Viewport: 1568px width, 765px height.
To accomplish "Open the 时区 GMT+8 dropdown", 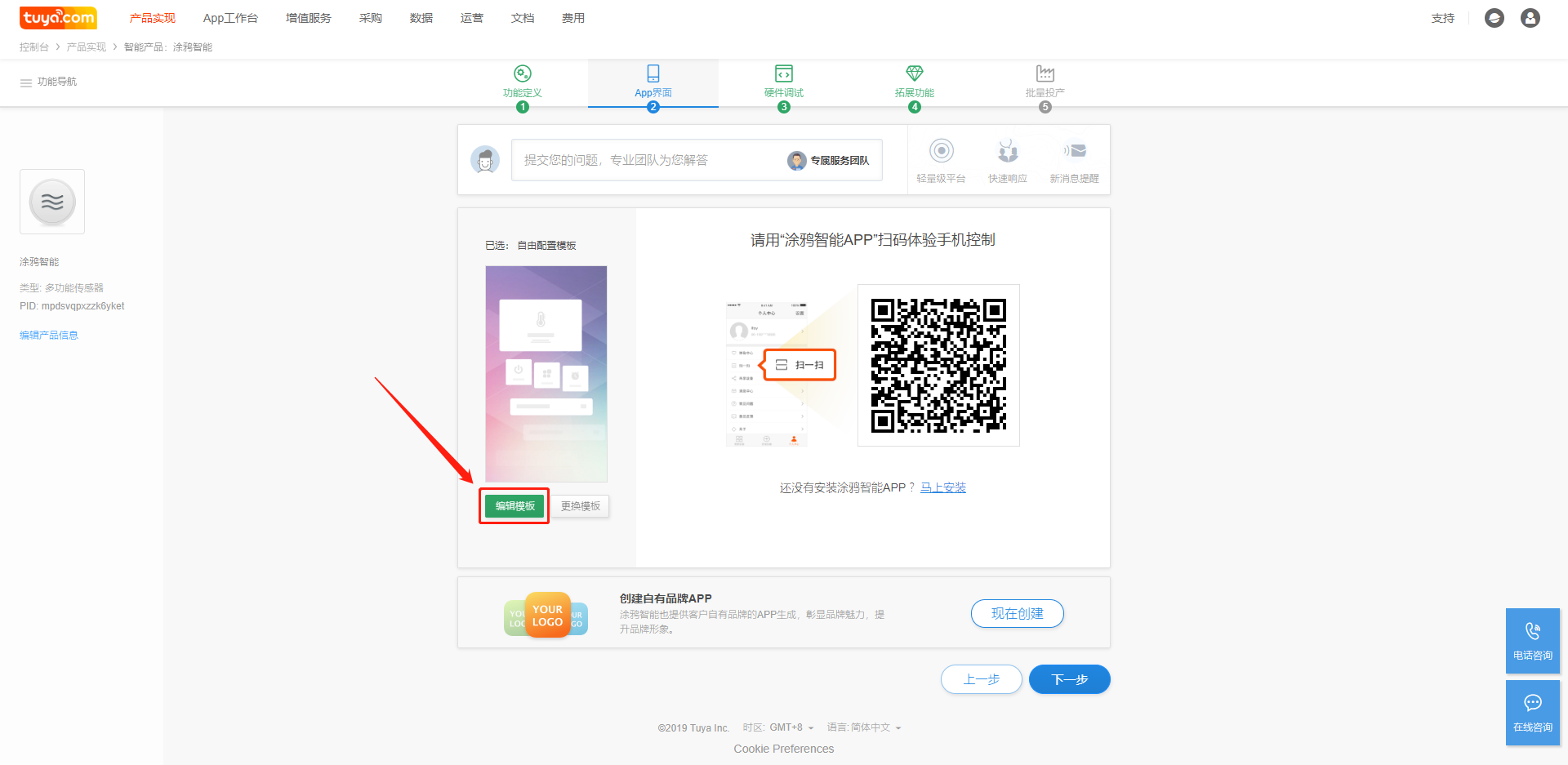I will tap(778, 727).
